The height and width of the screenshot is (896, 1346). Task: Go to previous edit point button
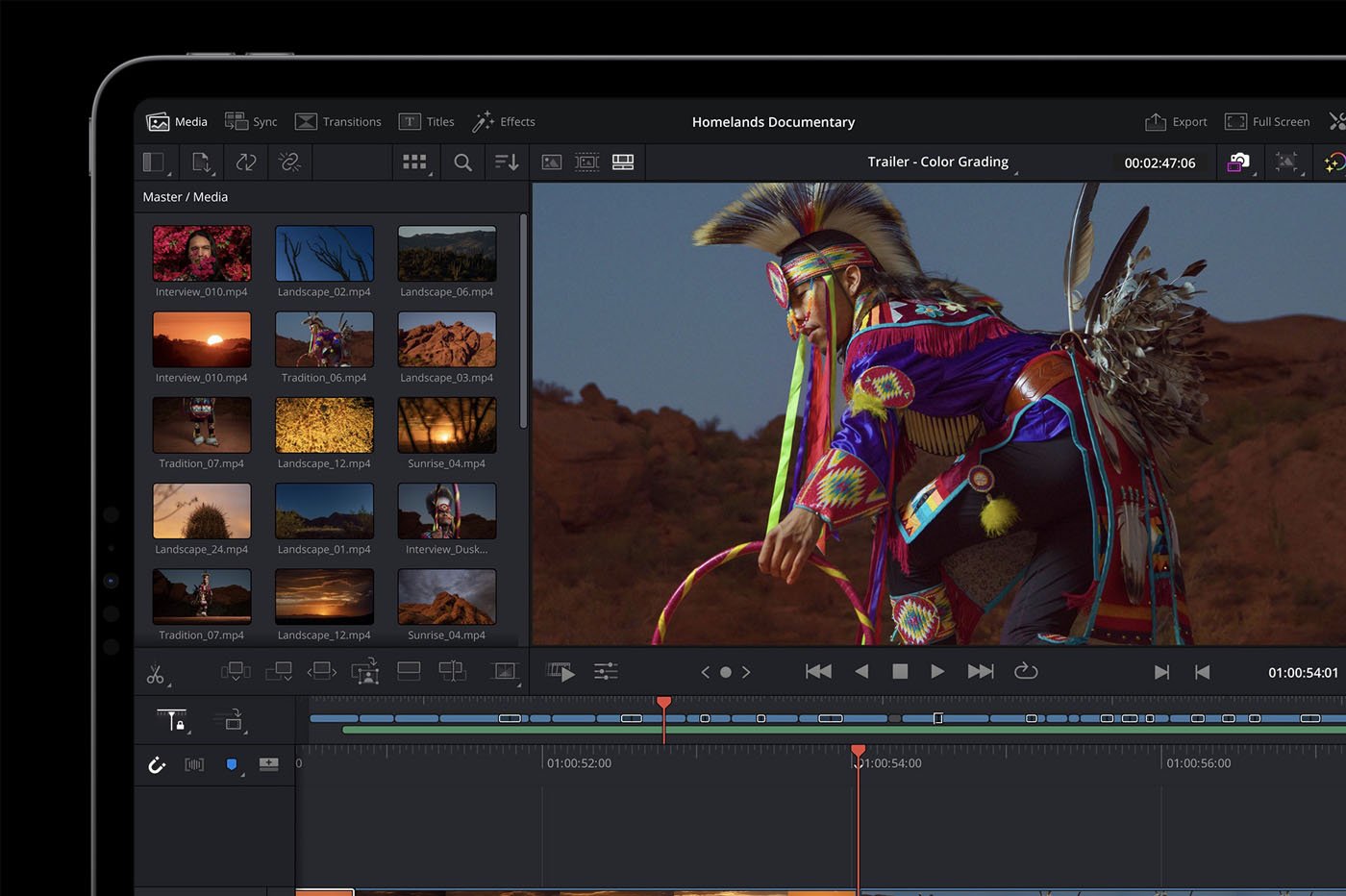[1202, 672]
